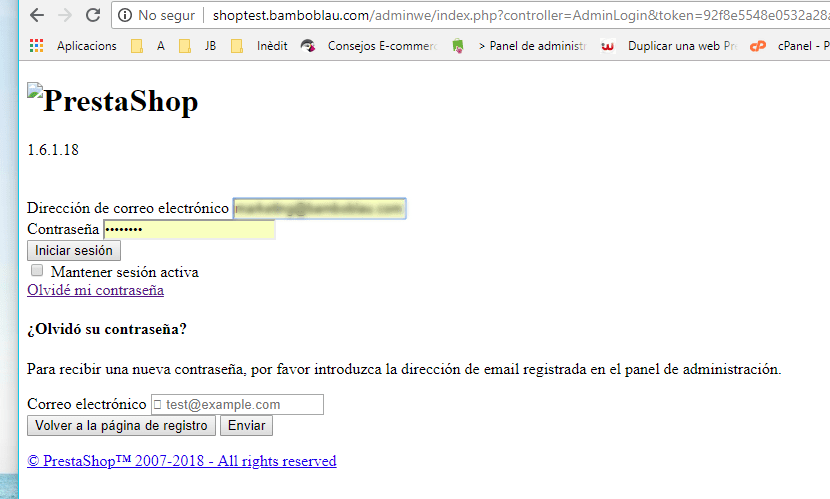Focus the Contraseña password field

[189, 230]
